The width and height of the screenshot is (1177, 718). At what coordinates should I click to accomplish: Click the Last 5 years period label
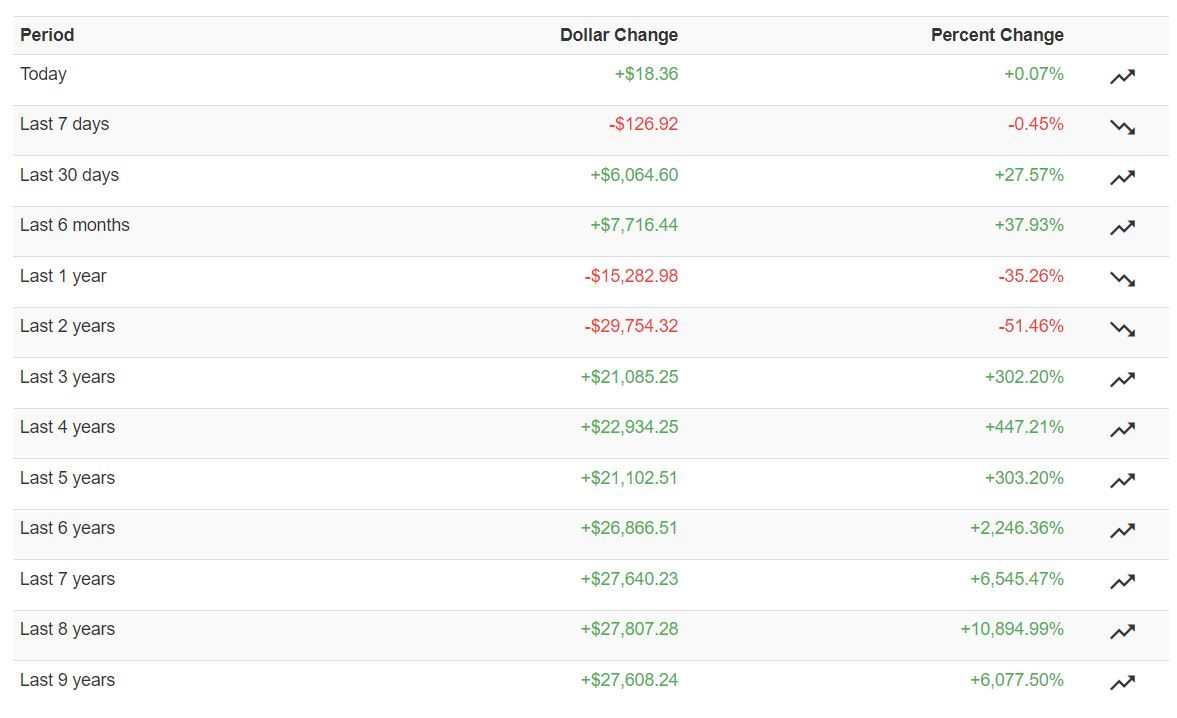pos(67,478)
